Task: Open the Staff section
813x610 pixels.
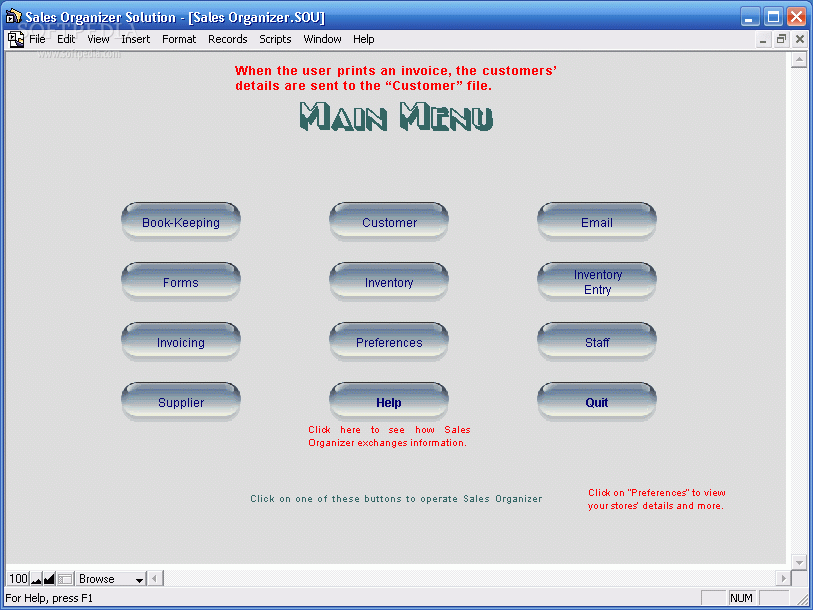Action: coord(597,342)
